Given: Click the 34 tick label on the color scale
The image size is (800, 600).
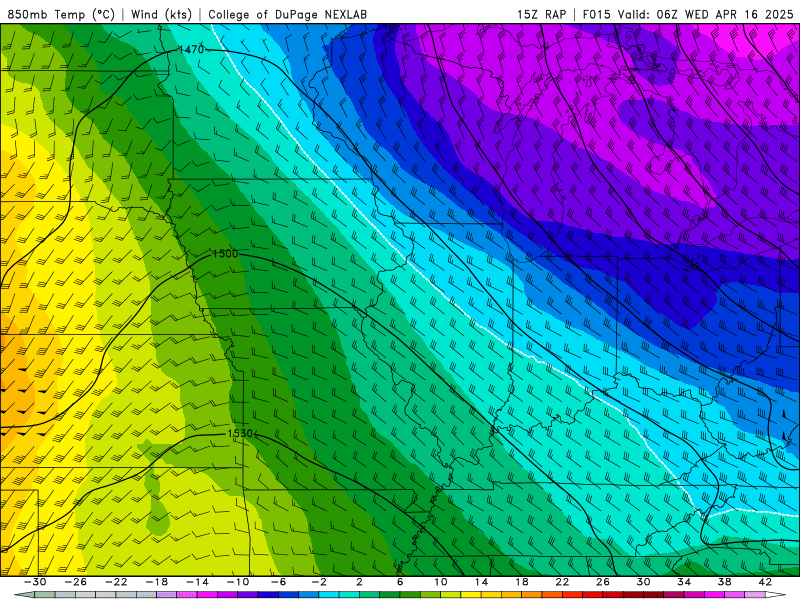Looking at the screenshot, I should (x=684, y=582).
